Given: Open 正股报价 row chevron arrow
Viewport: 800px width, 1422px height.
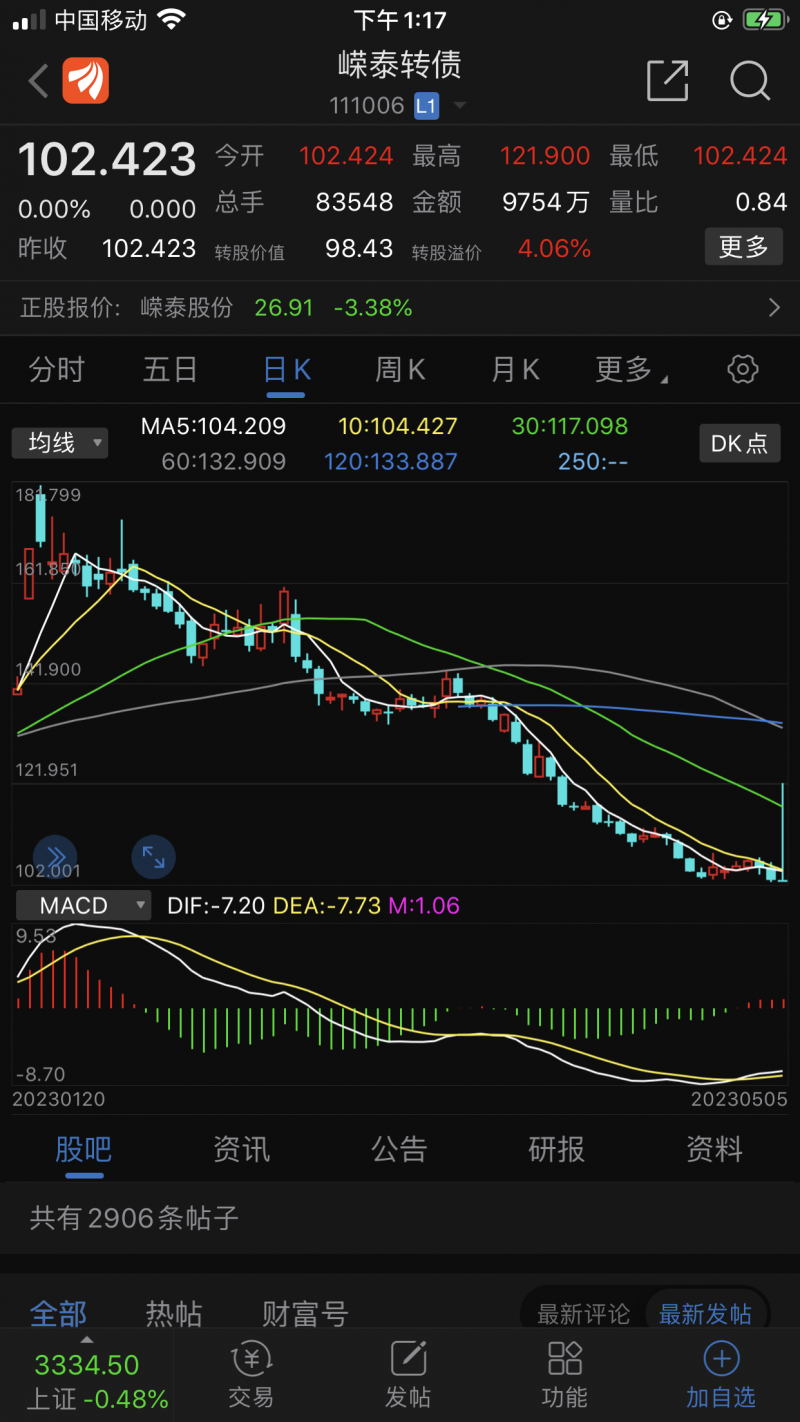Looking at the screenshot, I should [x=774, y=308].
